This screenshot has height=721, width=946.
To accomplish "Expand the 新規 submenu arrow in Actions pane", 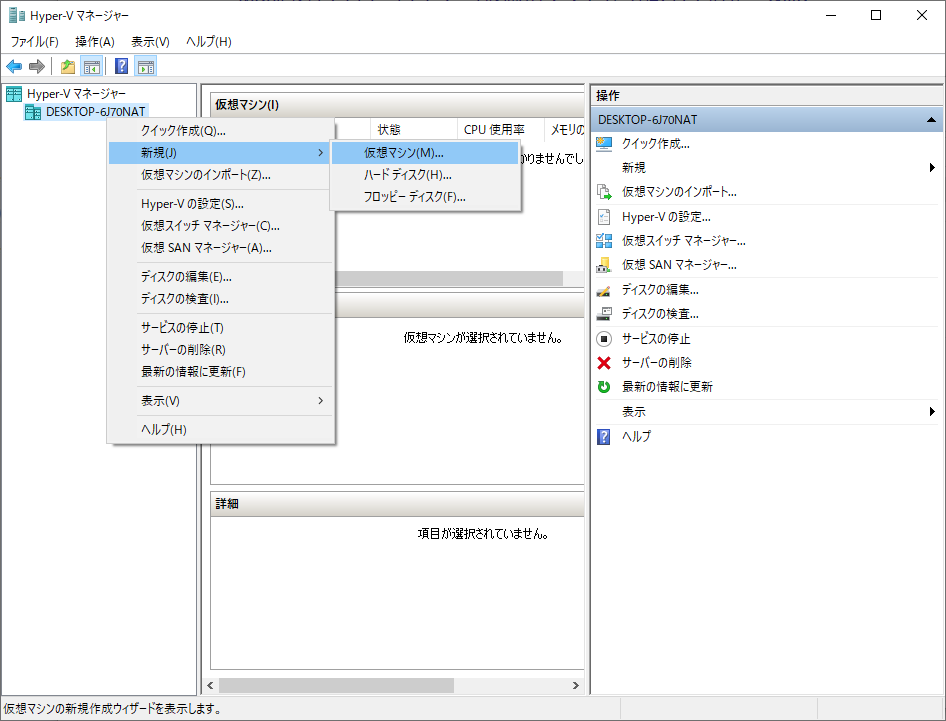I will coord(932,168).
